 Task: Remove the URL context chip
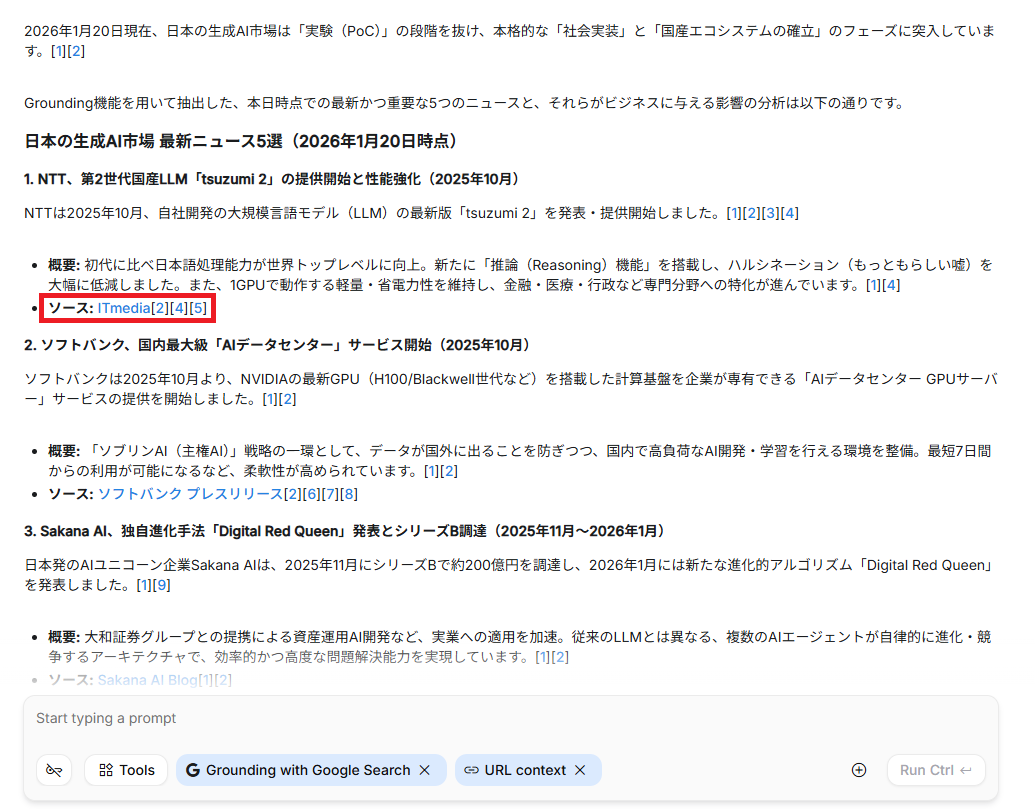click(580, 770)
